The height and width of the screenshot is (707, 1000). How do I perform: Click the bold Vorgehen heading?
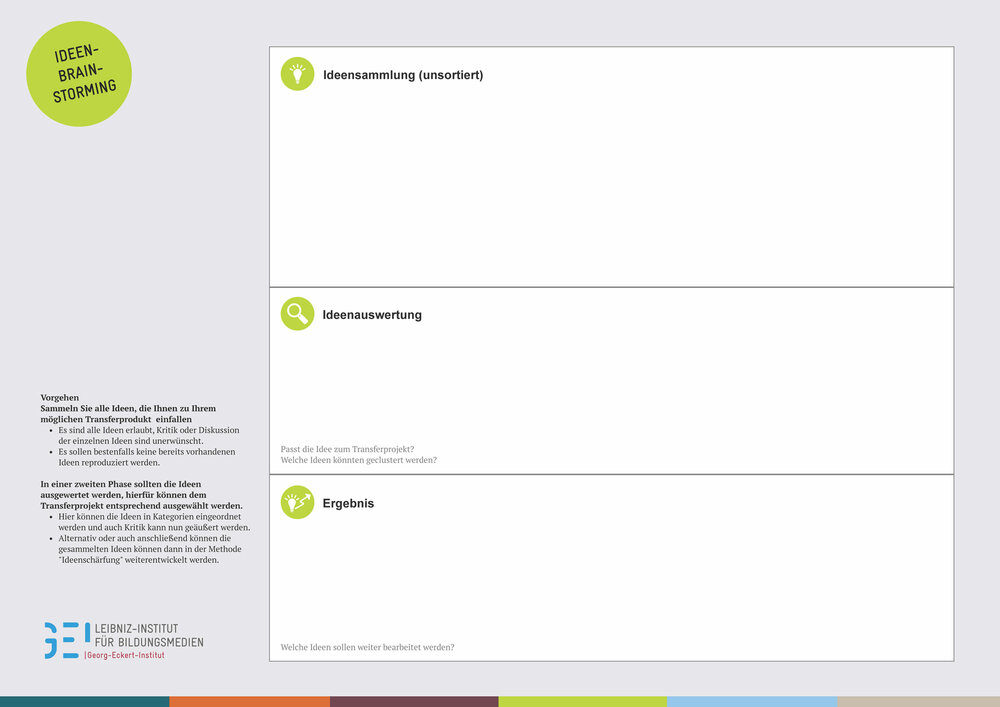click(60, 398)
